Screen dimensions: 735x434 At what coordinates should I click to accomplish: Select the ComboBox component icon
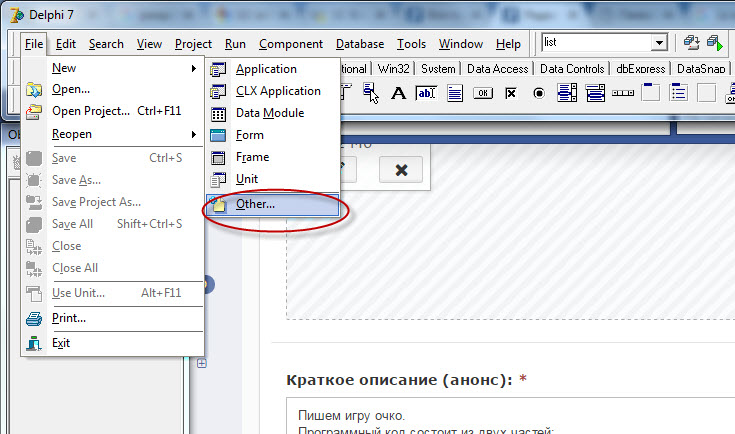coord(595,93)
